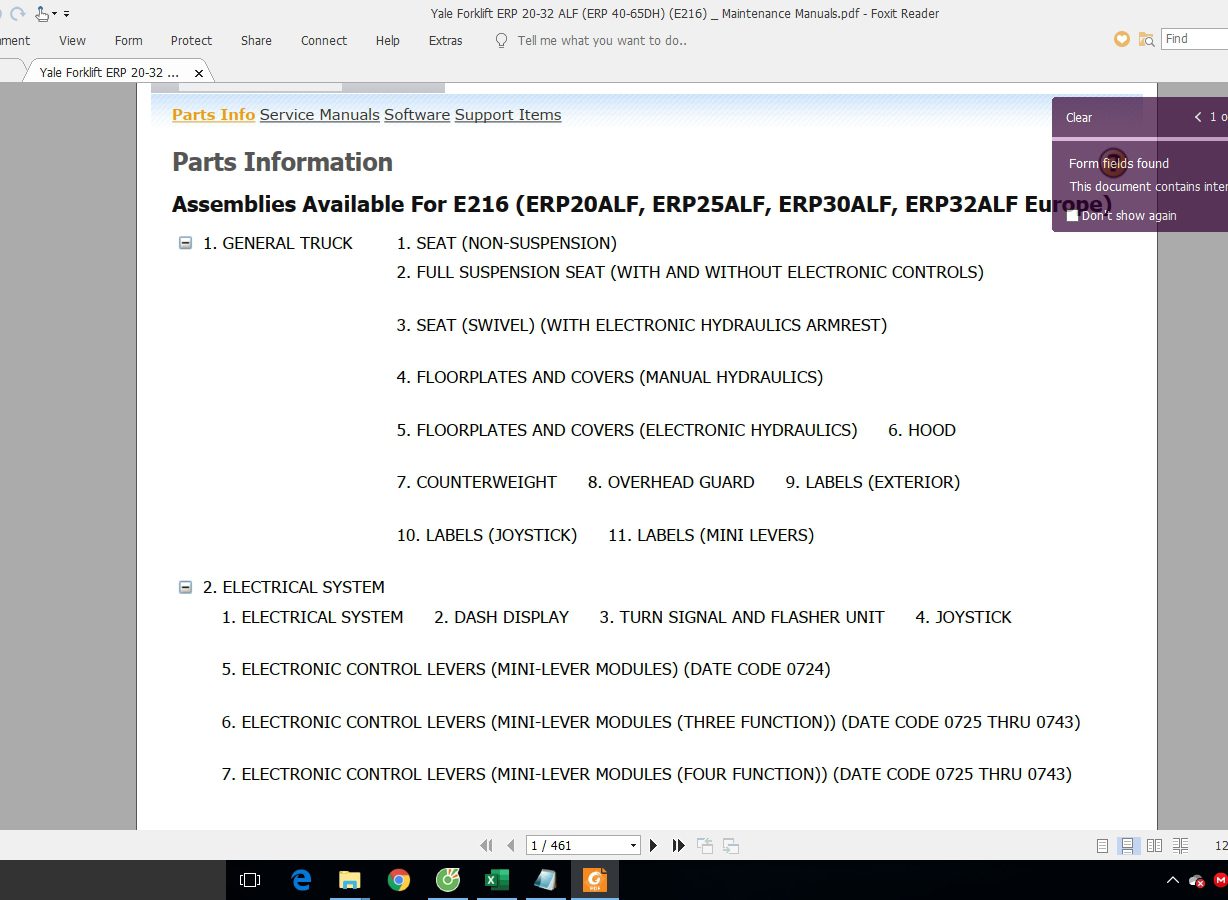This screenshot has height=900, width=1228.
Task: Open the Extras ribbon tab
Action: 446,41
